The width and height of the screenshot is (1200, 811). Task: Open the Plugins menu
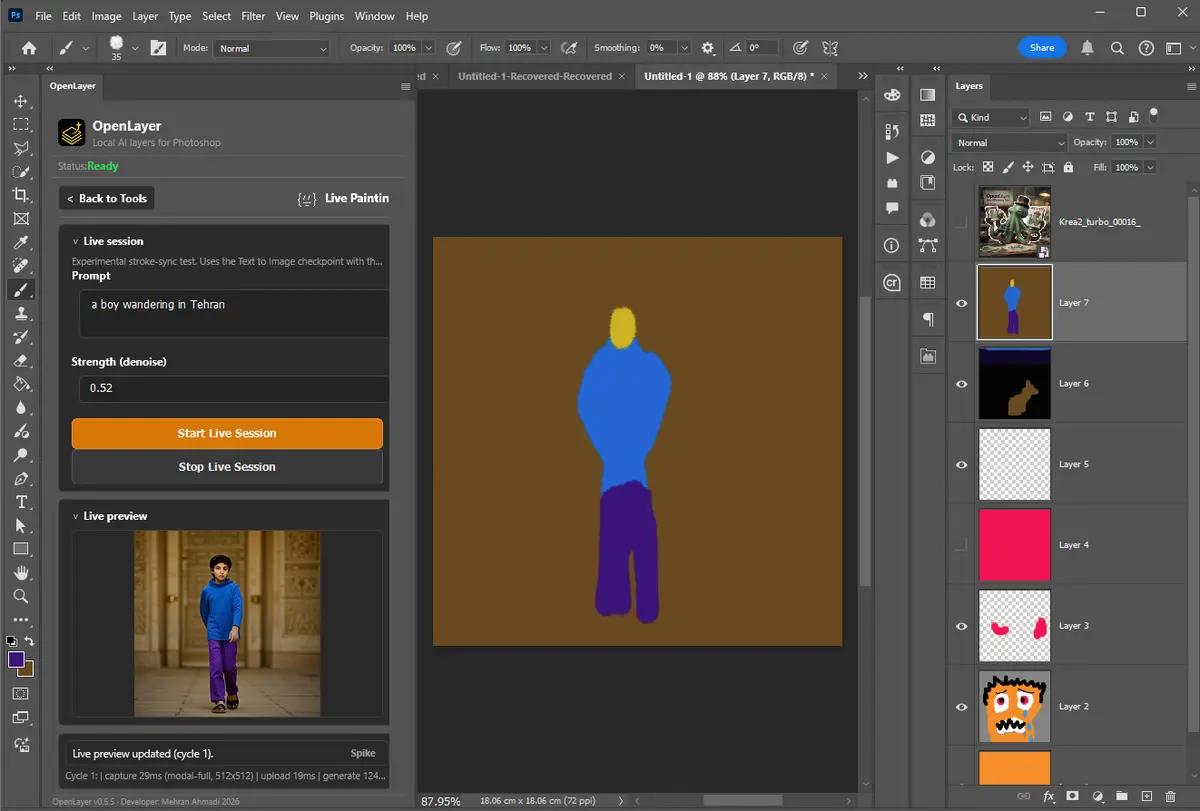(x=326, y=16)
